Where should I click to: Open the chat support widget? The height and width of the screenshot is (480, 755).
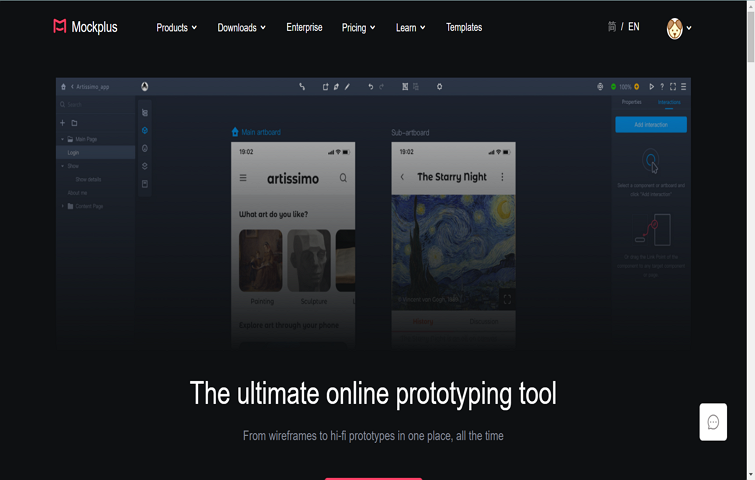(x=713, y=422)
